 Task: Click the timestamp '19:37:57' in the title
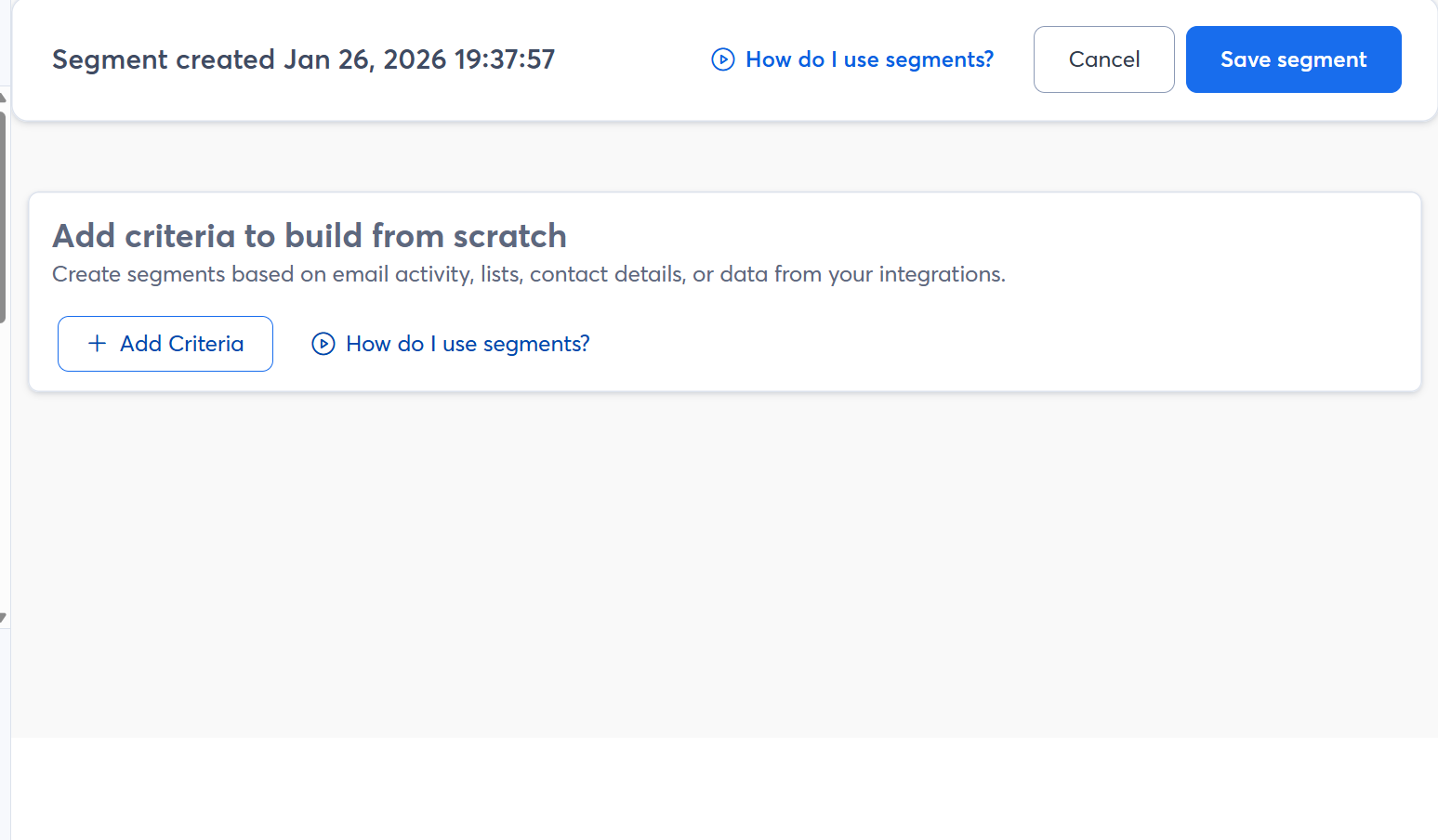coord(504,59)
